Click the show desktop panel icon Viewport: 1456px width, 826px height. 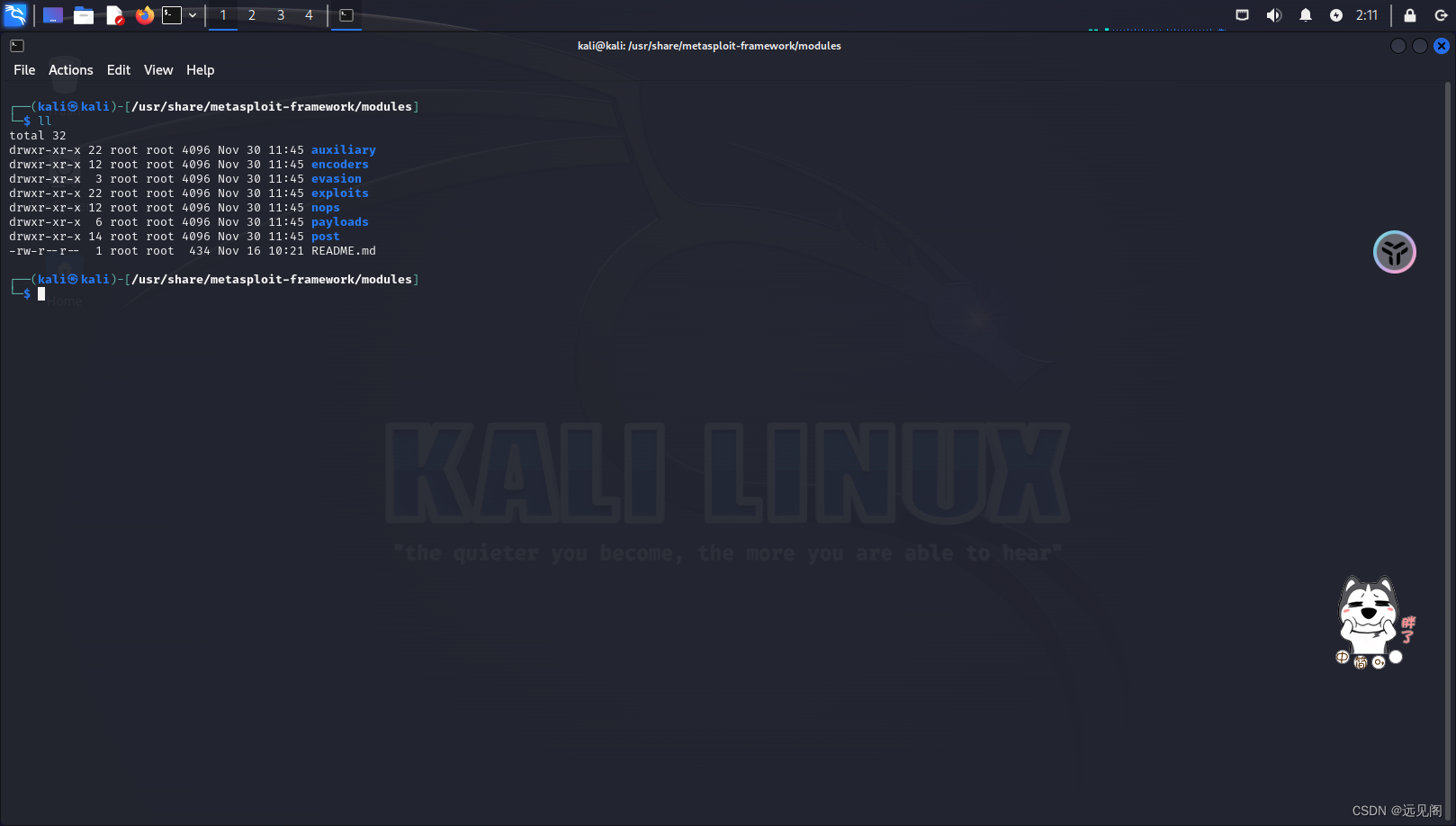53,15
